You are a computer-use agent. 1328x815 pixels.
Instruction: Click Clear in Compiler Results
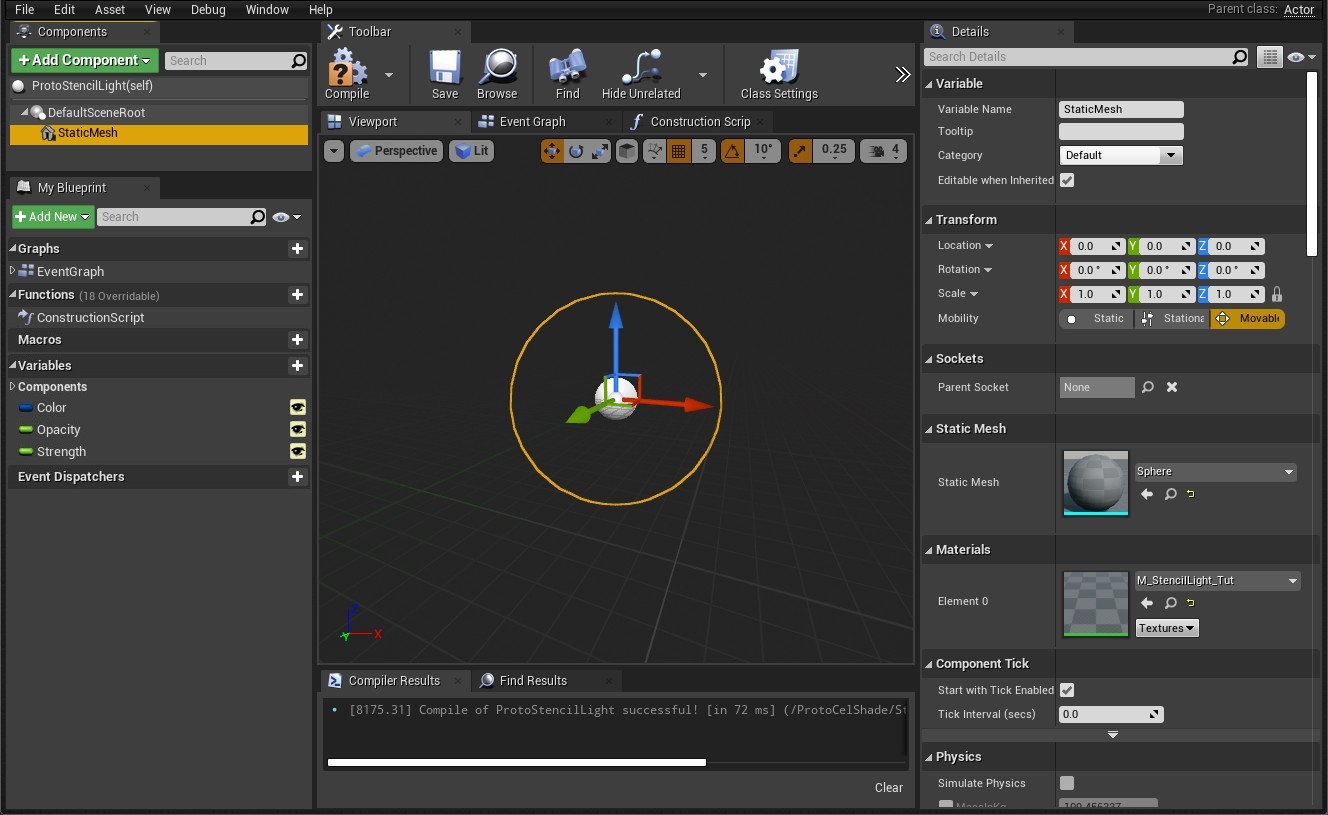(888, 787)
